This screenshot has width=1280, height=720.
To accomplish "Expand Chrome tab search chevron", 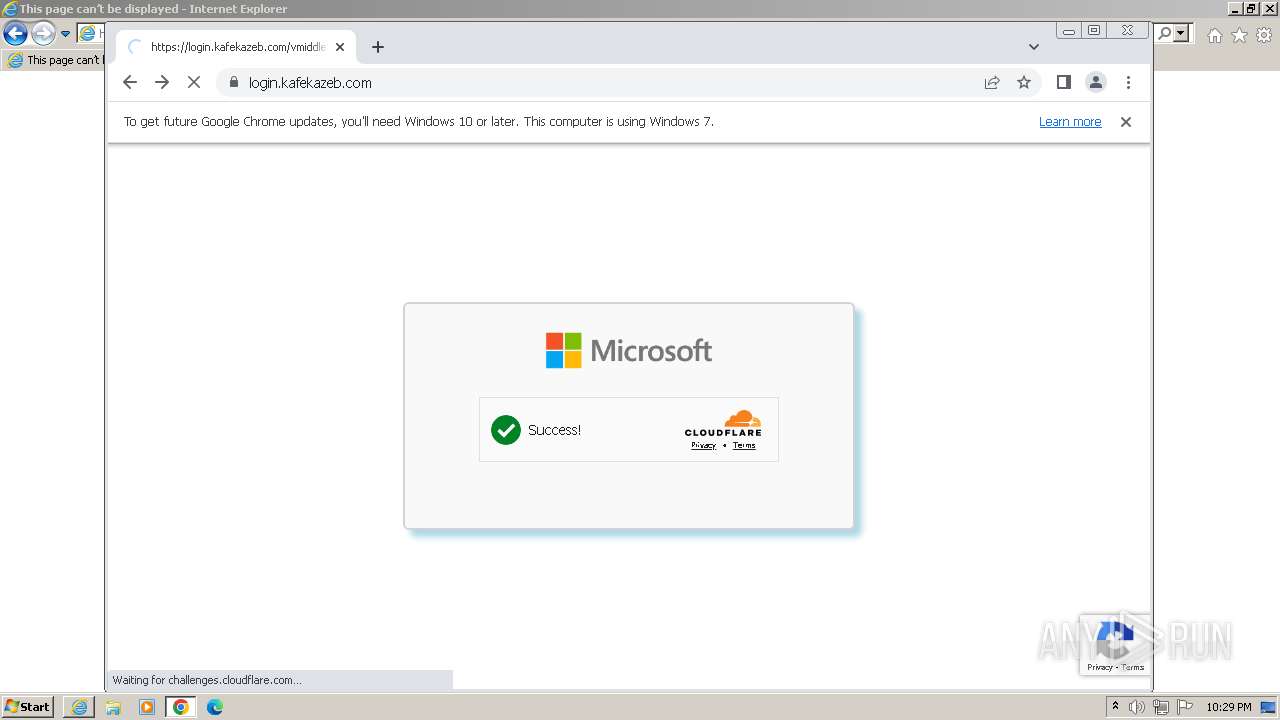I will (x=1034, y=47).
